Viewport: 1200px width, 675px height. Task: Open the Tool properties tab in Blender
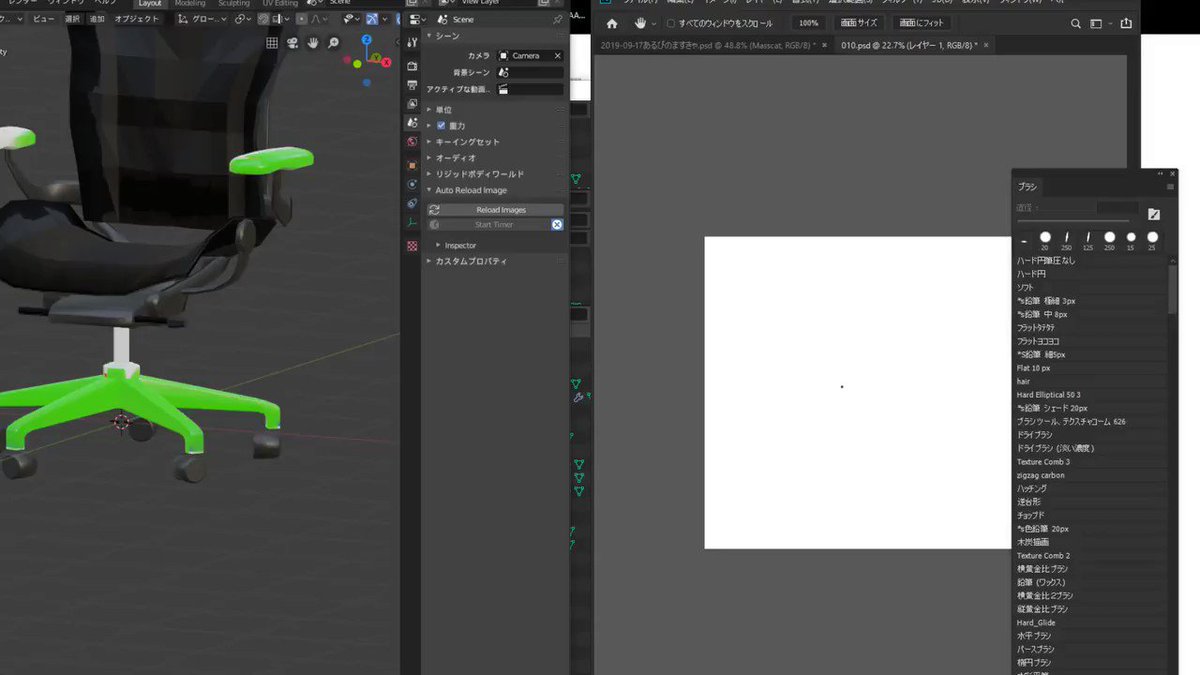(x=412, y=43)
